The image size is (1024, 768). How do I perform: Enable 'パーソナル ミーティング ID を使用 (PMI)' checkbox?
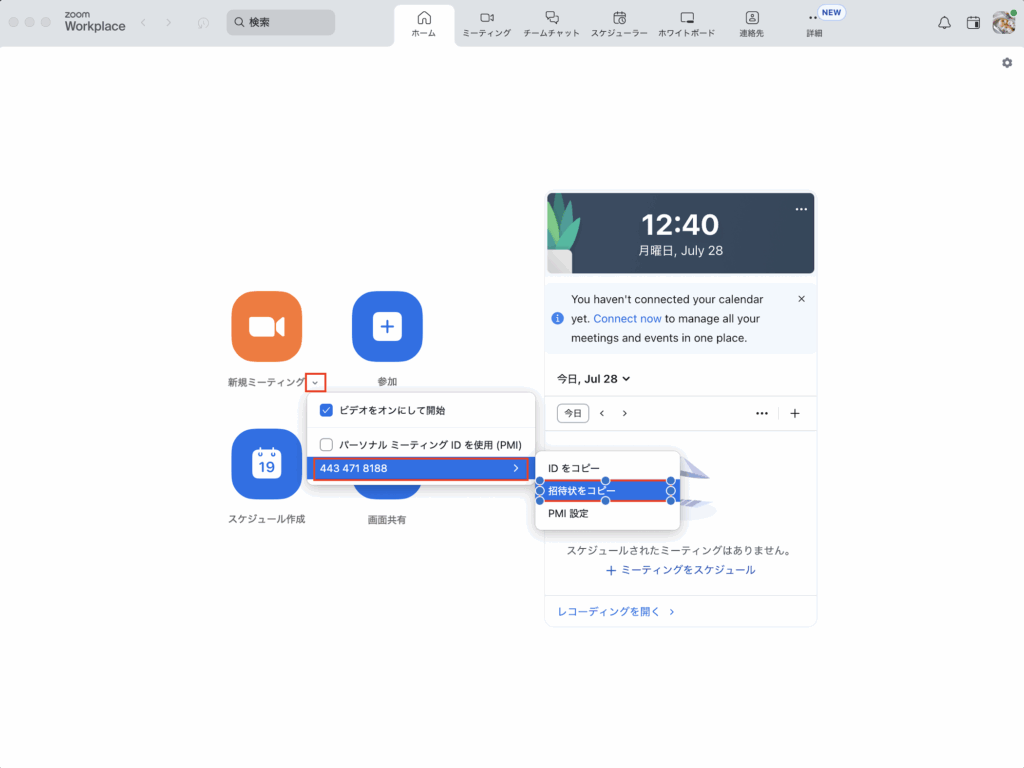click(326, 445)
